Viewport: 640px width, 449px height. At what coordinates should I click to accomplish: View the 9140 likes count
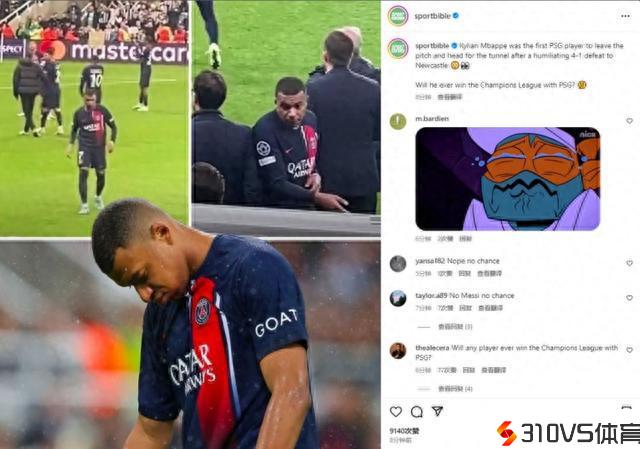404,431
